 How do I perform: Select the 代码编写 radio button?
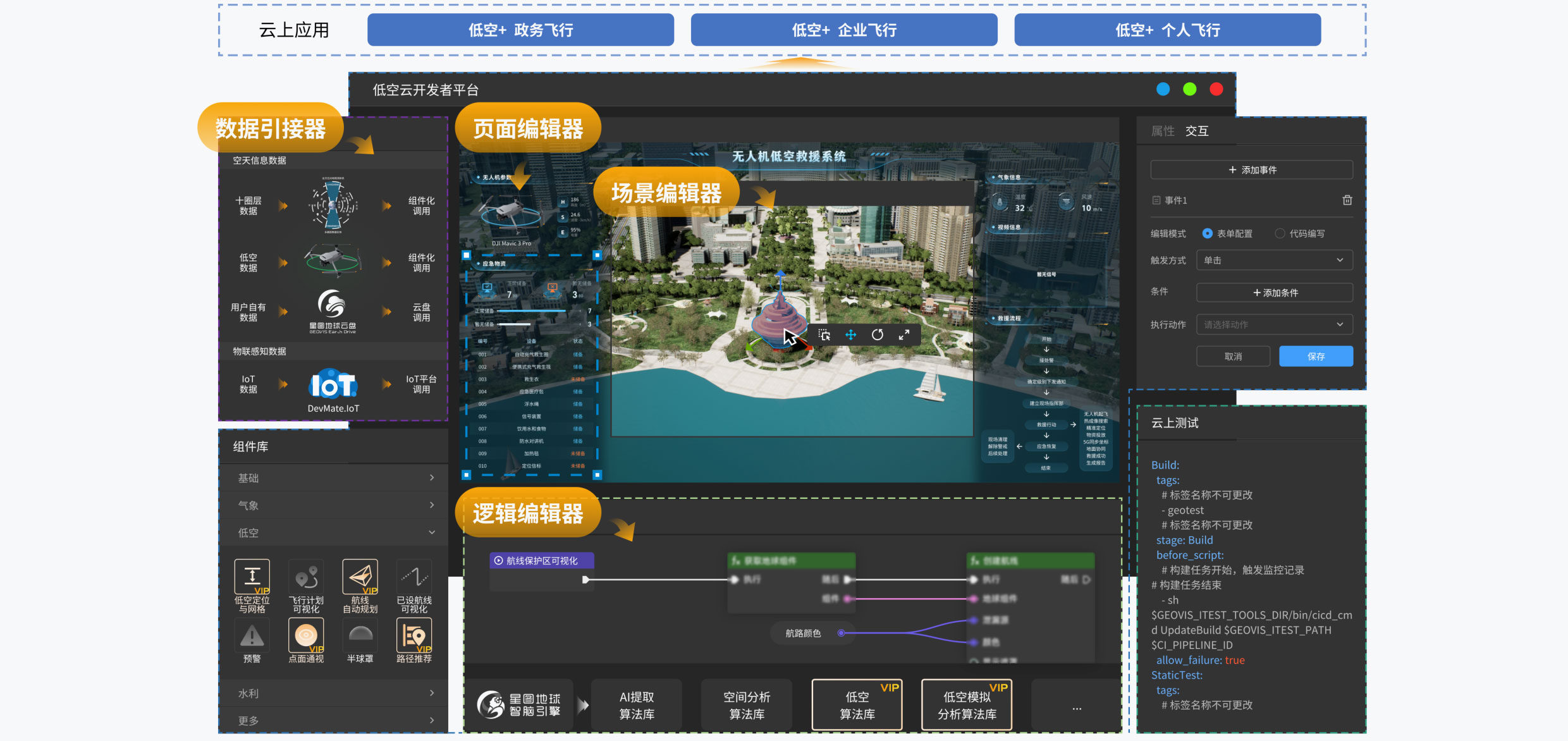1280,233
